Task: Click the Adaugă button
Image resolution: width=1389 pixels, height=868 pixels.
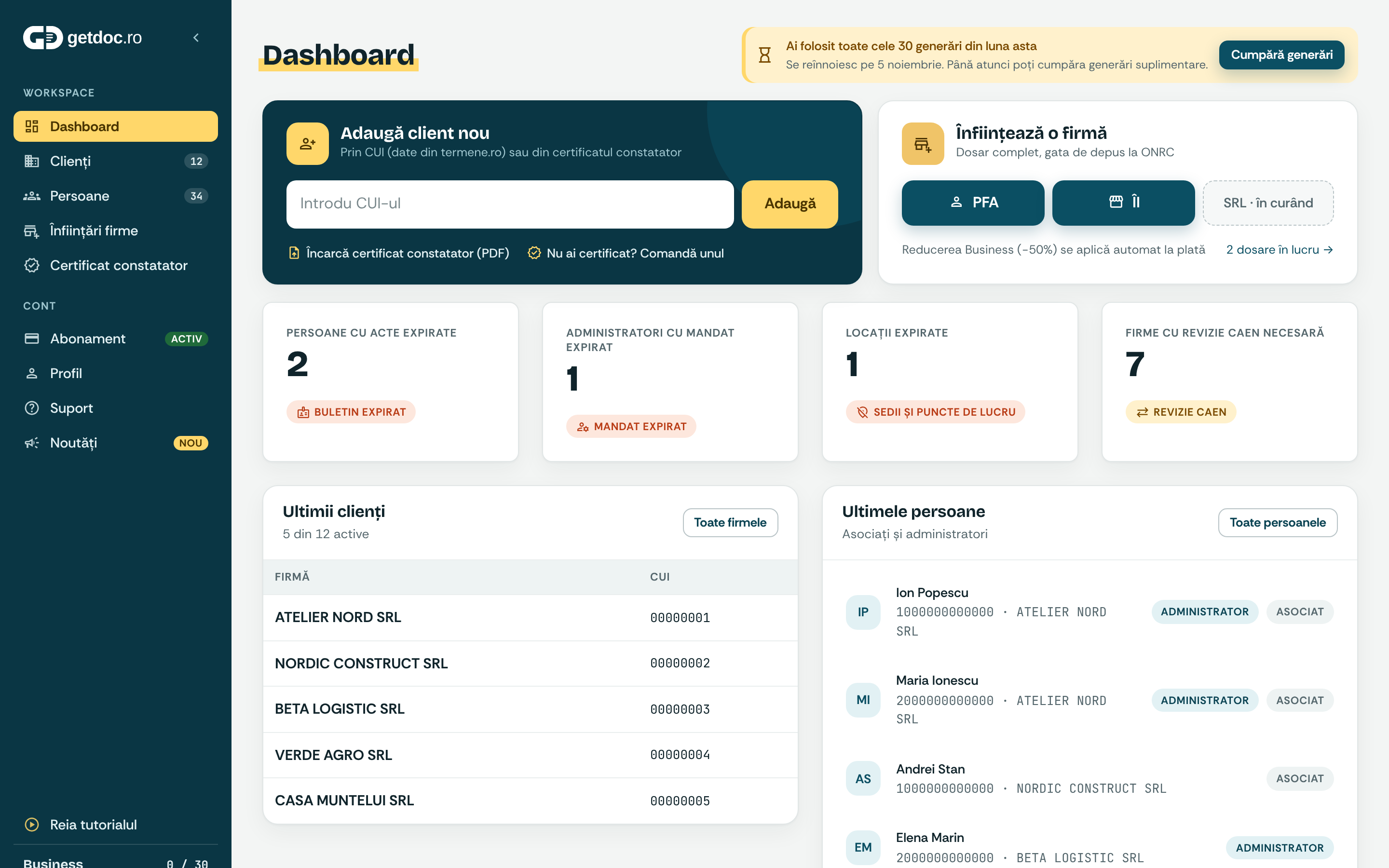Action: tap(789, 204)
